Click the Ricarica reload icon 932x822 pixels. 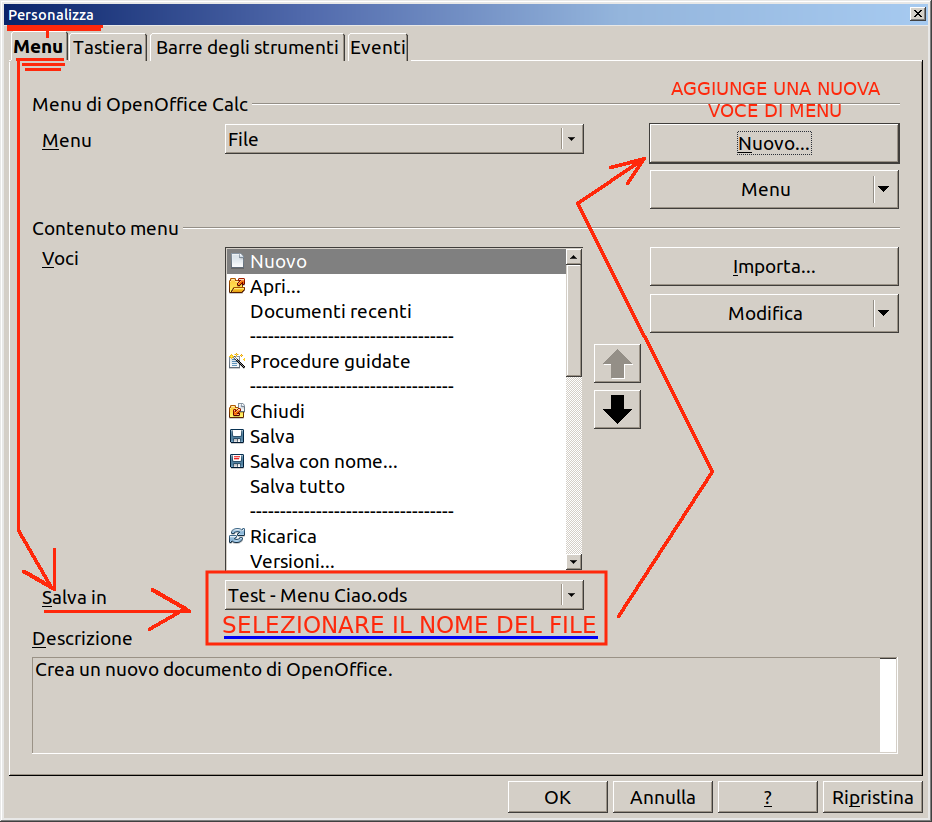(237, 536)
